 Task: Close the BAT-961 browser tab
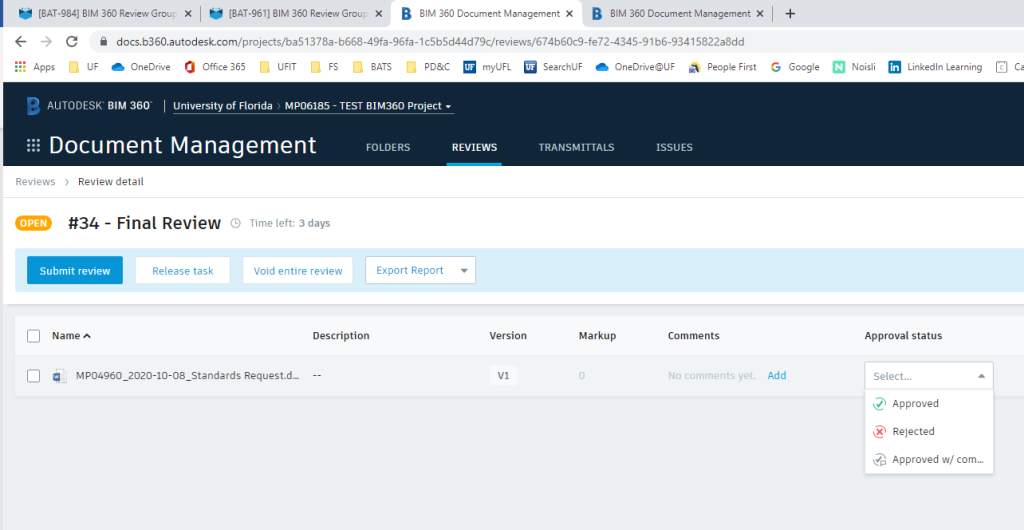[379, 14]
